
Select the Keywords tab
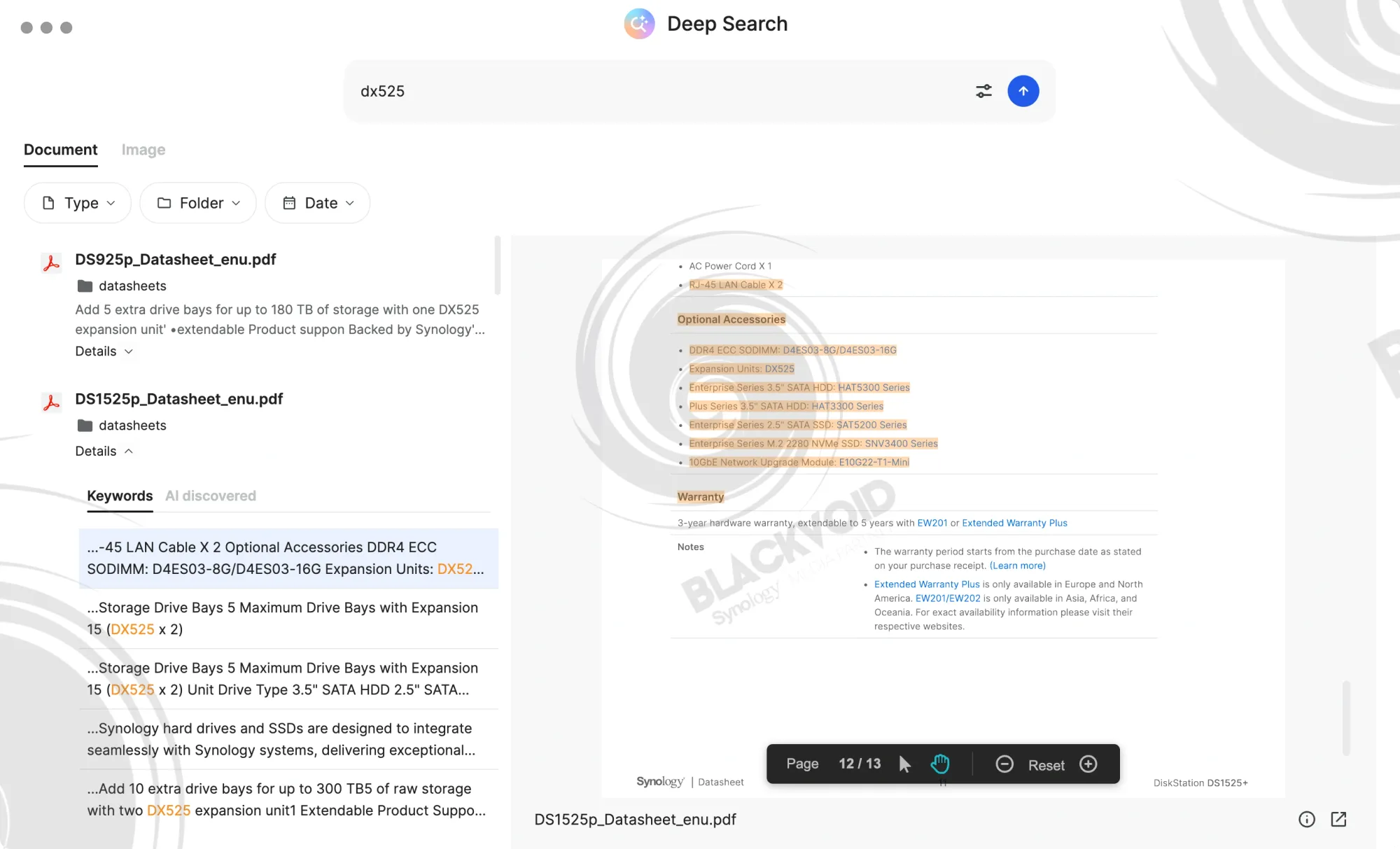[120, 496]
